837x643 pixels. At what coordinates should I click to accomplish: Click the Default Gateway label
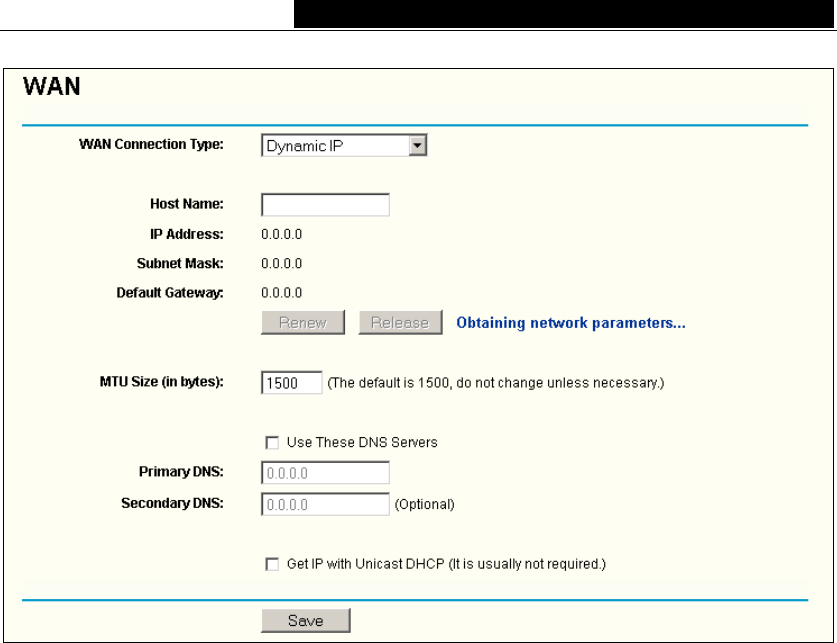(170, 293)
